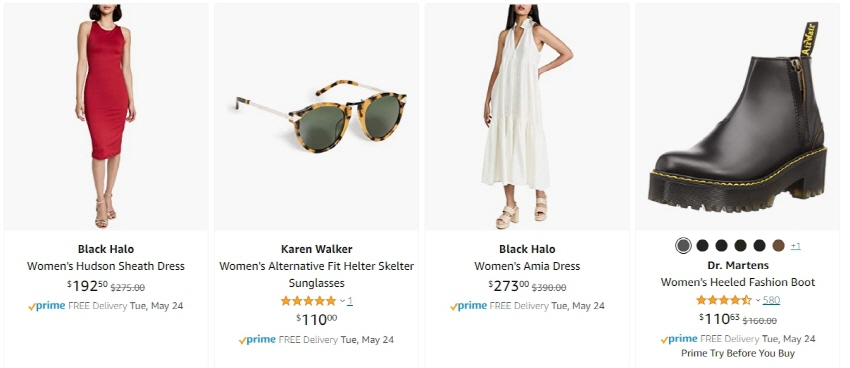The image size is (850, 368).
Task: Select the brown boot color swatch
Action: pyautogui.click(x=778, y=246)
